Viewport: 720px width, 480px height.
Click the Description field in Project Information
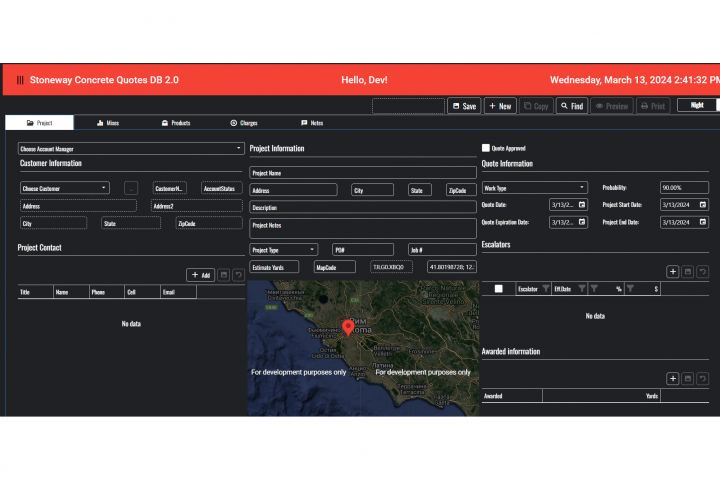[363, 208]
